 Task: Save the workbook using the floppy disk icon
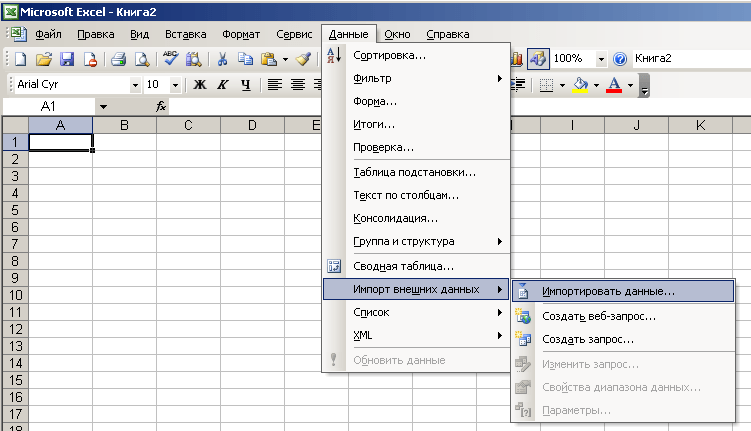pos(67,59)
